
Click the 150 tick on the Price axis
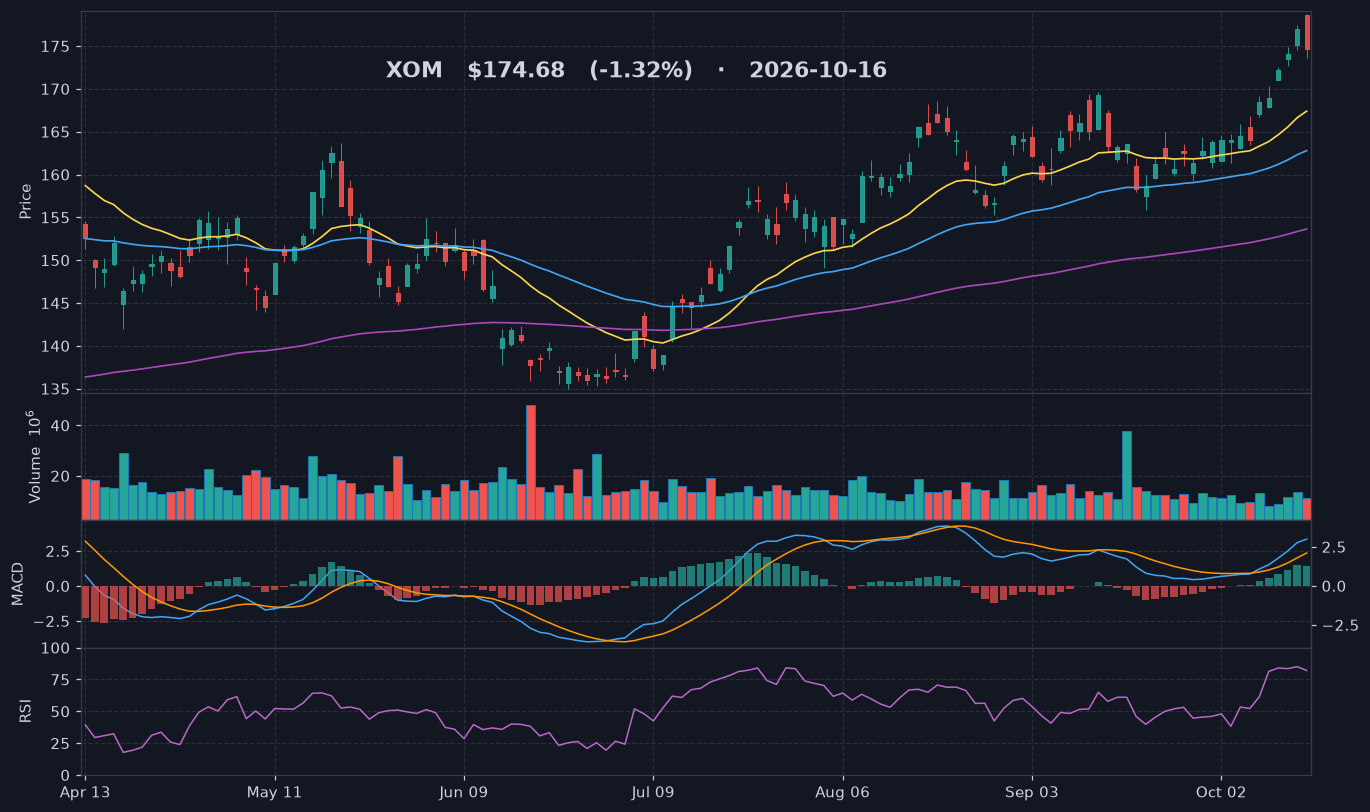(x=55, y=261)
